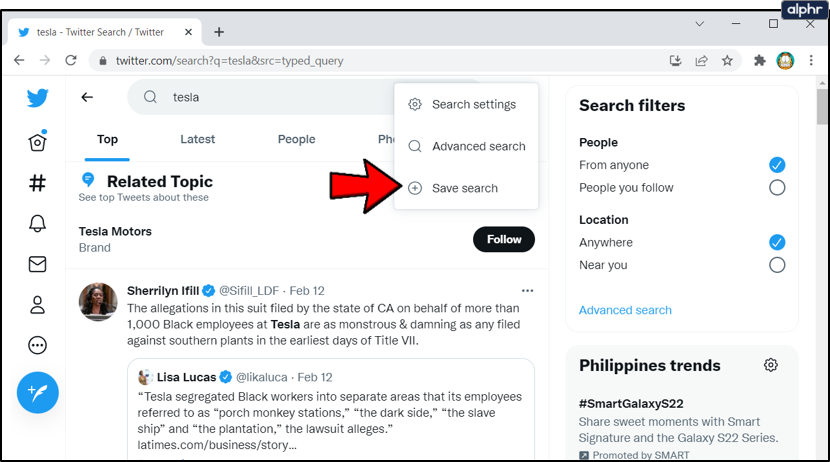Go back using the search back arrow
Viewport: 830px width, 462px height.
[x=88, y=97]
